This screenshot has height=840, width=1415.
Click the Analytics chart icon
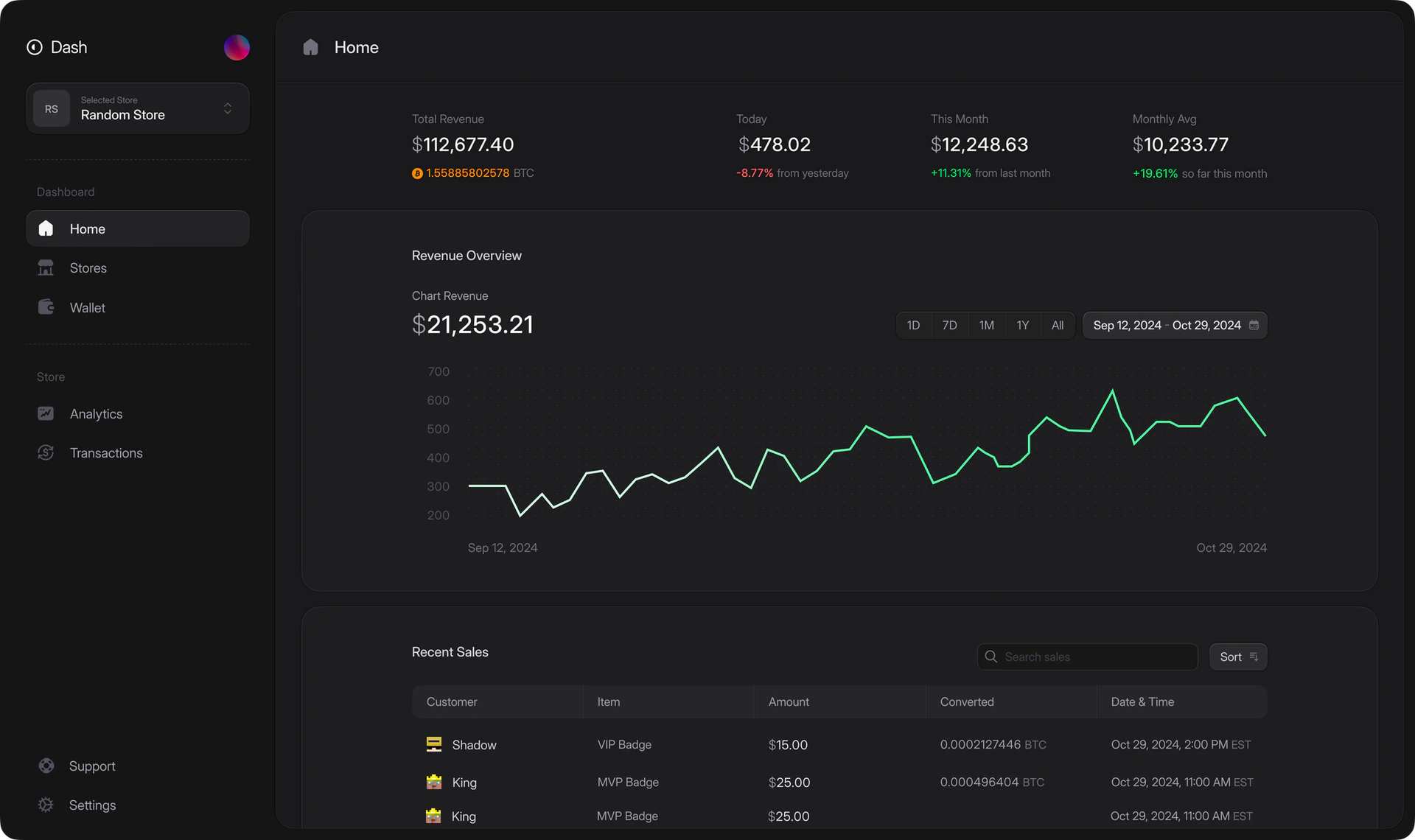pos(46,413)
